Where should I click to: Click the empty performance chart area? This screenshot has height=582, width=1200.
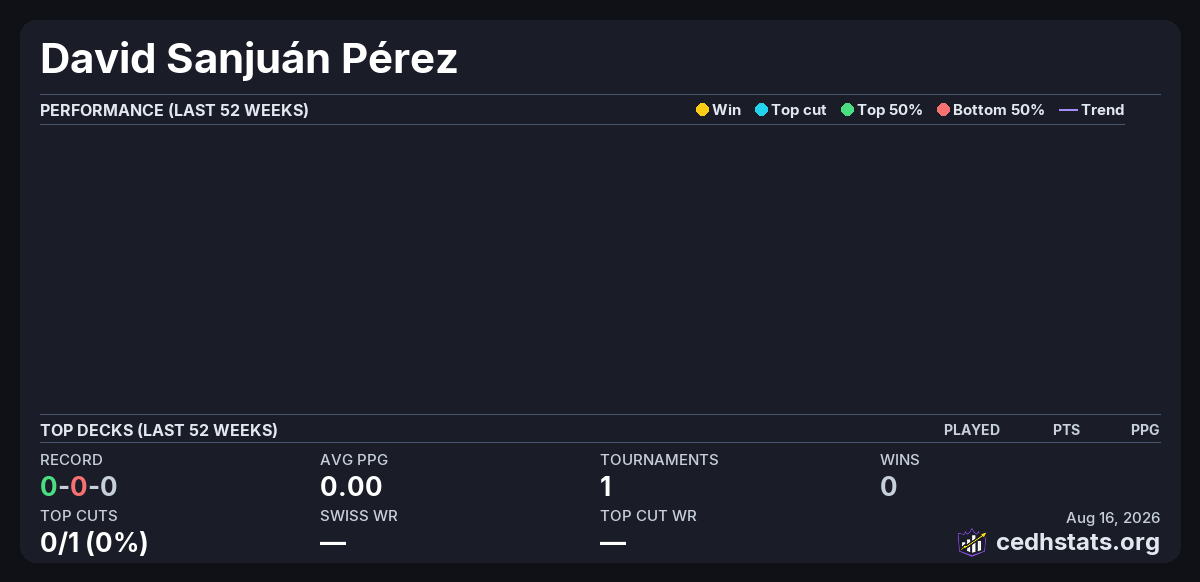point(582,268)
